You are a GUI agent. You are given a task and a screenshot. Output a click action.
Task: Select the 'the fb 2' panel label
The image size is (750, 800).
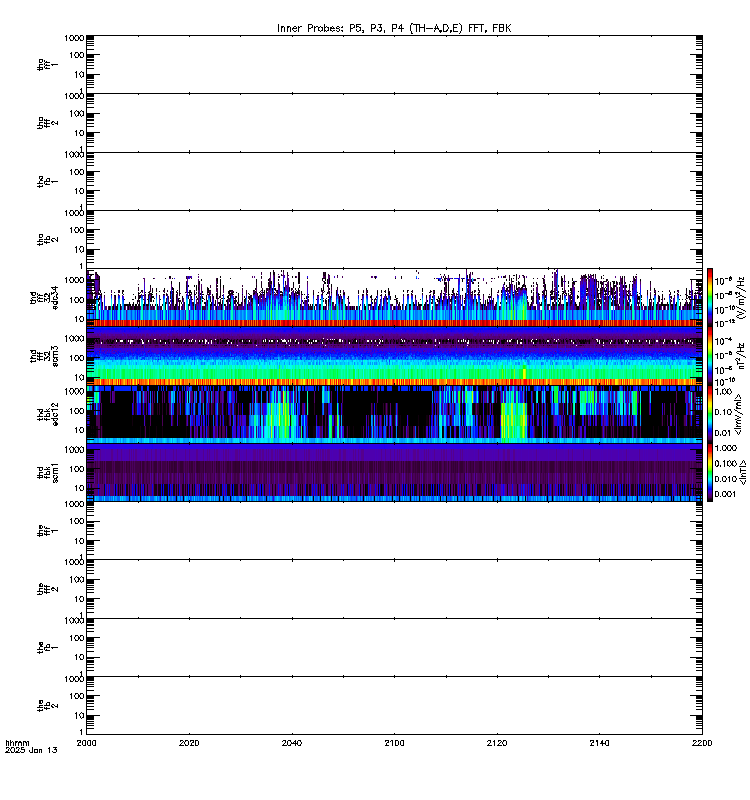(48, 706)
